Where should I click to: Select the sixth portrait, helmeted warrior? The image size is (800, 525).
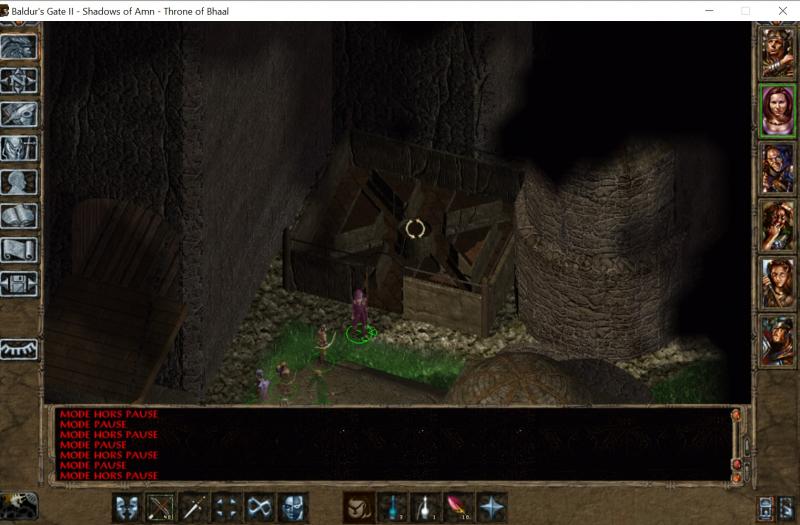(777, 341)
